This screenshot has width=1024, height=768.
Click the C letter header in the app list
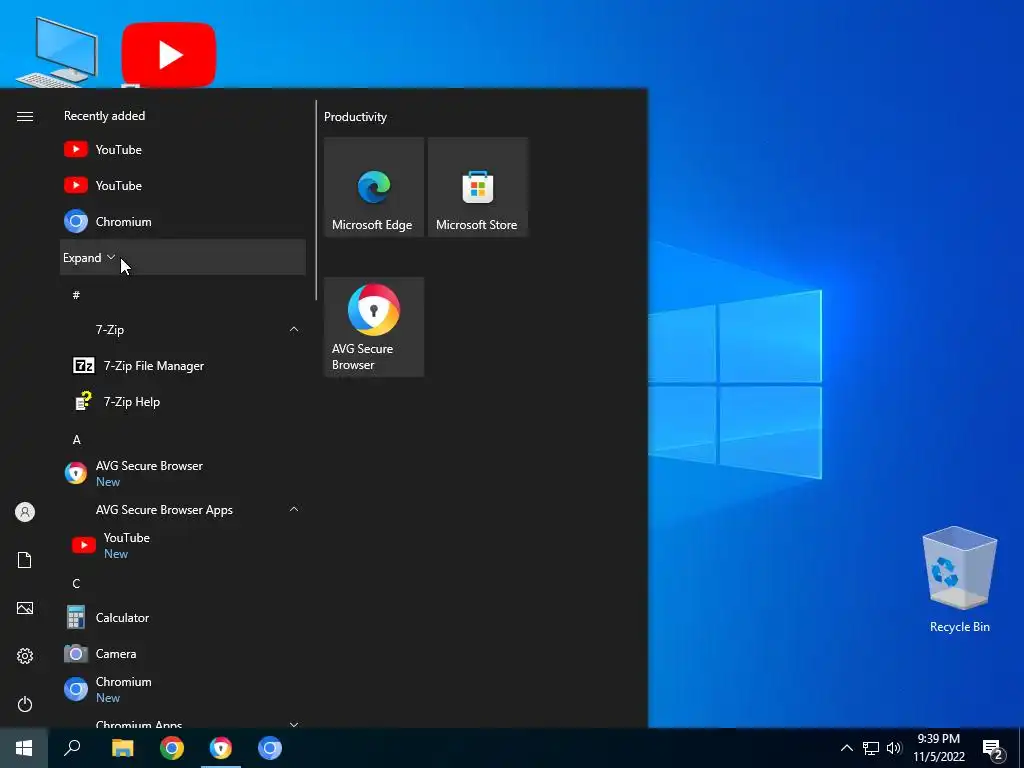point(76,583)
